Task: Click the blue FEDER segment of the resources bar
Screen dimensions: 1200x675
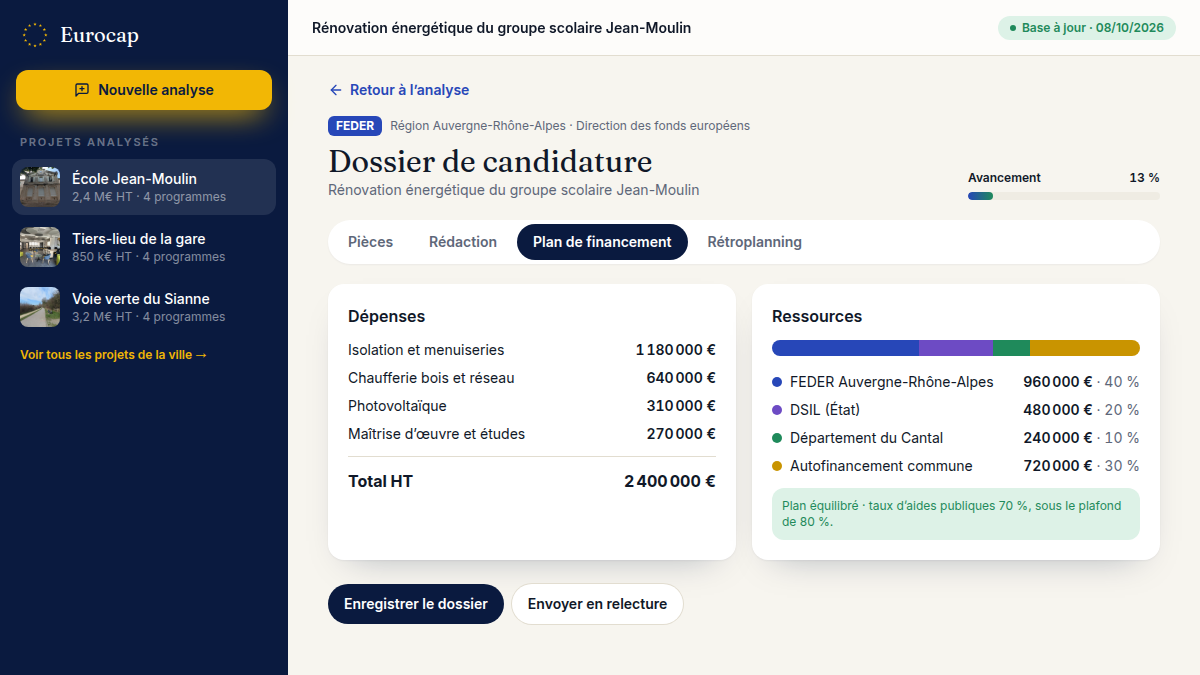Action: point(845,348)
